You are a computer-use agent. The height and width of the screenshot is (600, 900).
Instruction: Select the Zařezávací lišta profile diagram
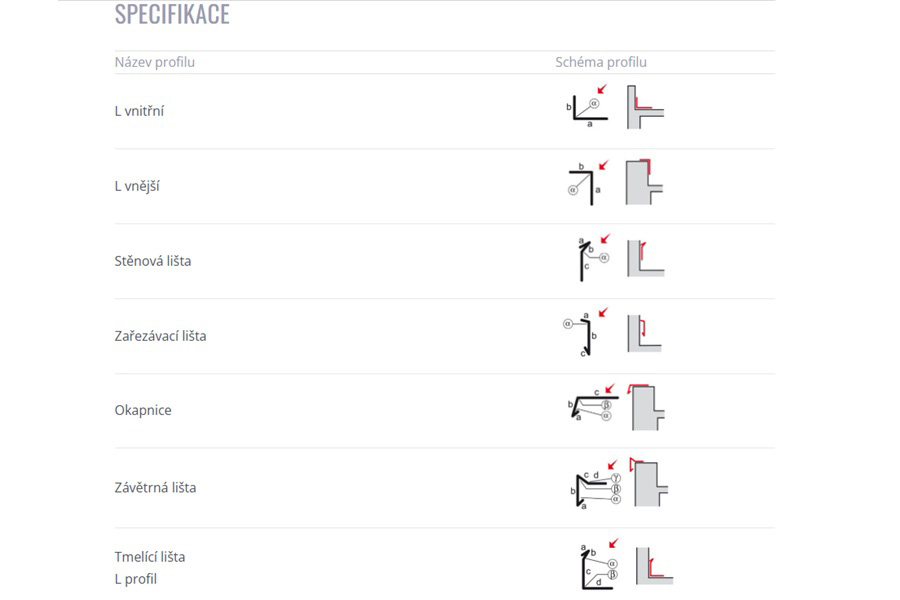point(585,332)
